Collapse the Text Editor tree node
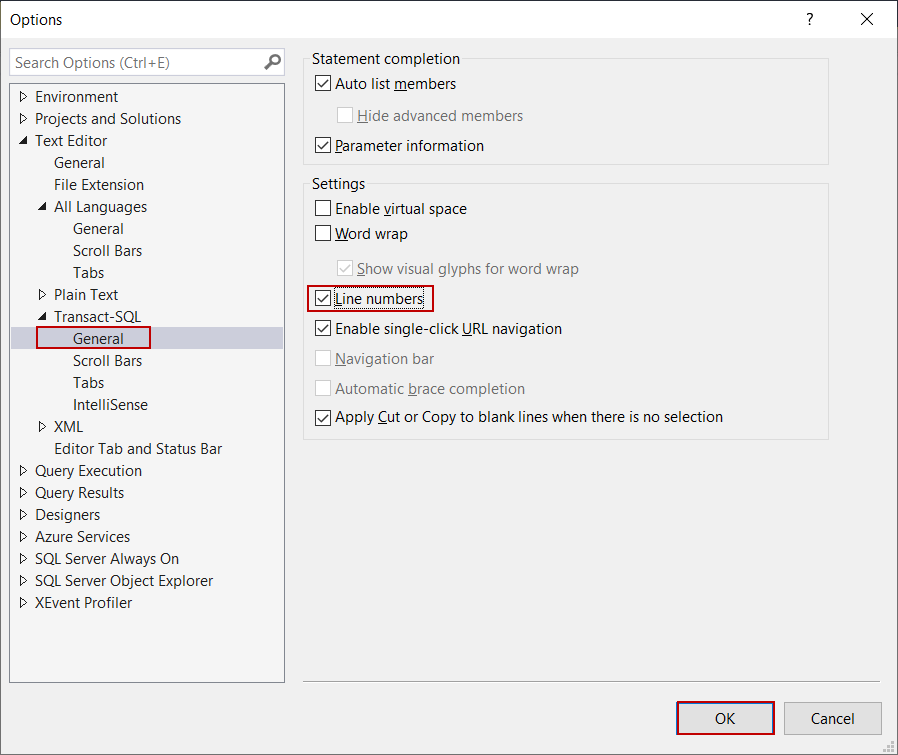This screenshot has width=898, height=755. pyautogui.click(x=24, y=141)
